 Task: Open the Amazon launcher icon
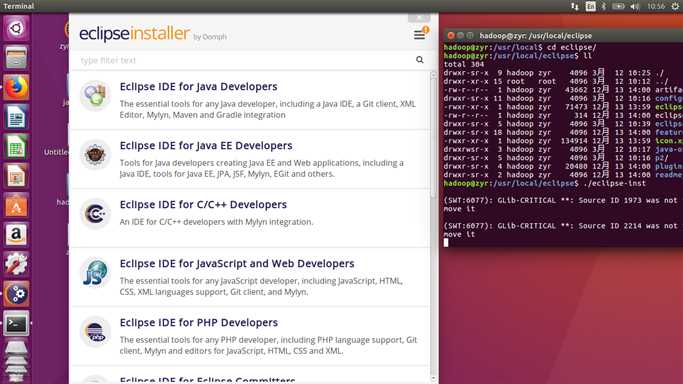click(16, 235)
